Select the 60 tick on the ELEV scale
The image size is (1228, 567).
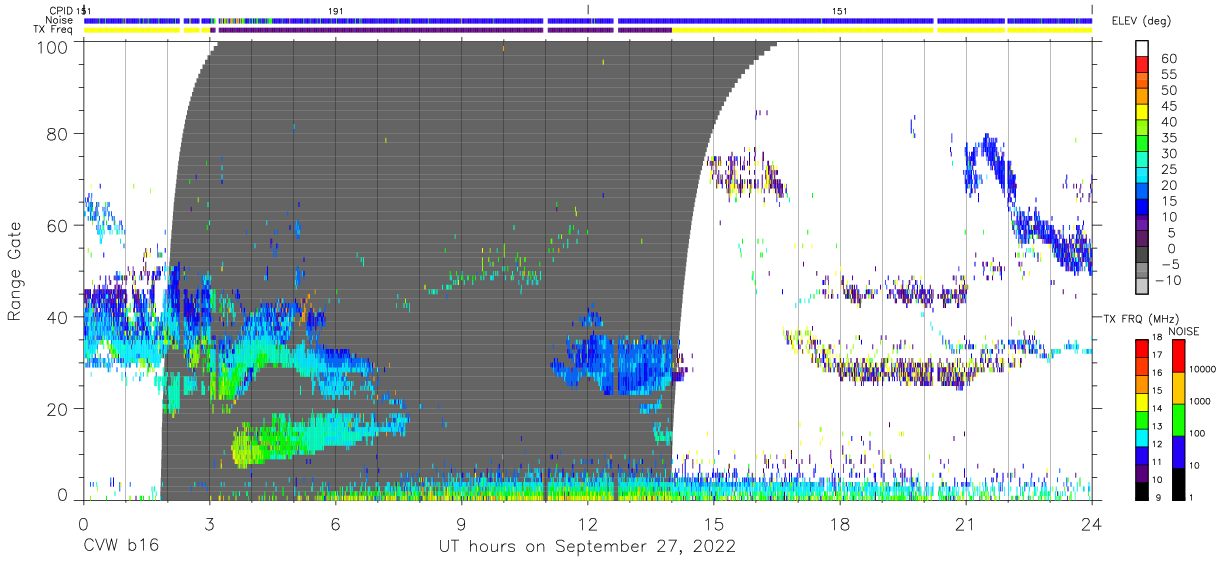[1169, 58]
